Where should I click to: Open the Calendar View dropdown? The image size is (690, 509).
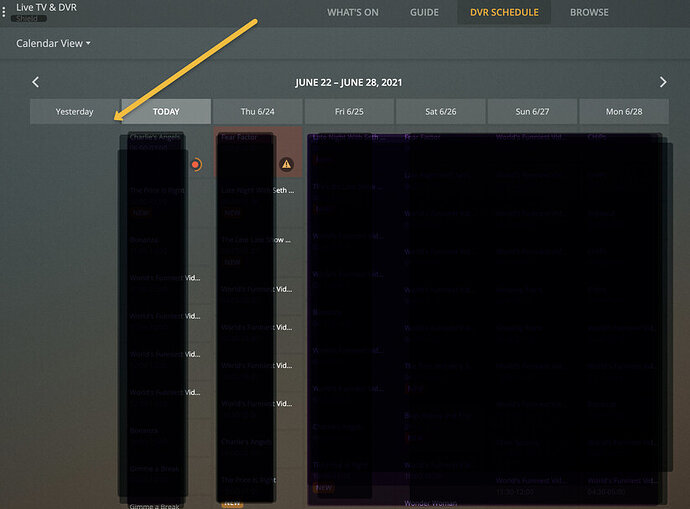click(53, 44)
